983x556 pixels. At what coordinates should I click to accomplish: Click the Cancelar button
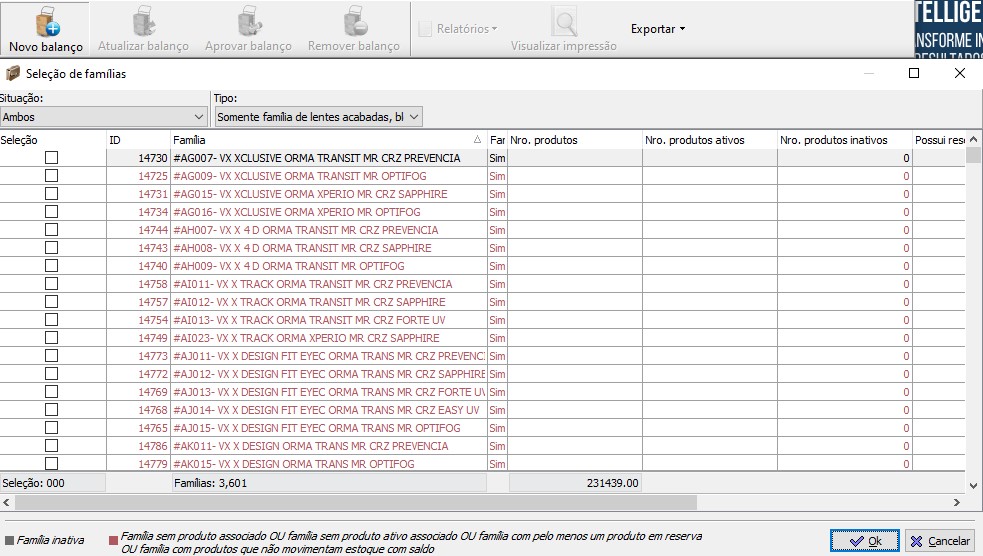click(x=940, y=541)
